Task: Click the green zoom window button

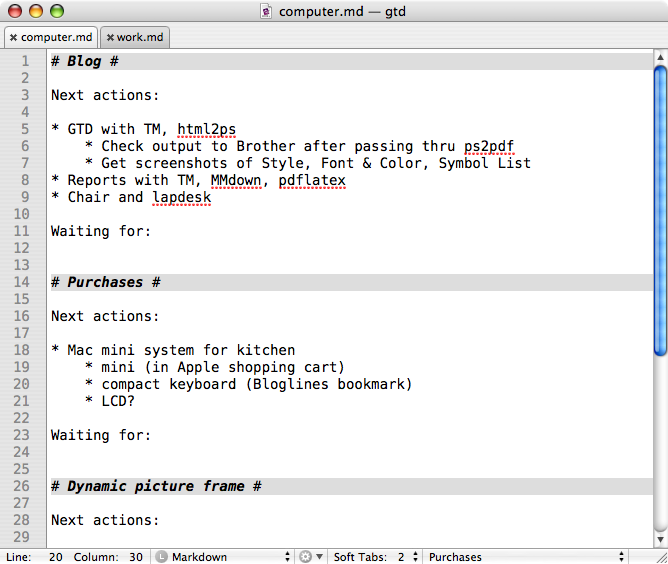Action: point(57,11)
